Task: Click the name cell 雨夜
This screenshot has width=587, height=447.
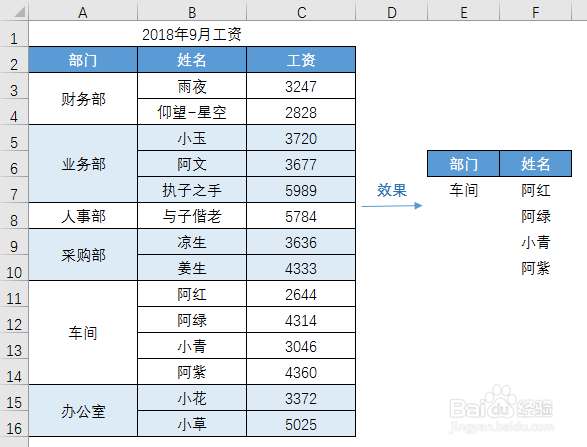Action: pos(192,86)
